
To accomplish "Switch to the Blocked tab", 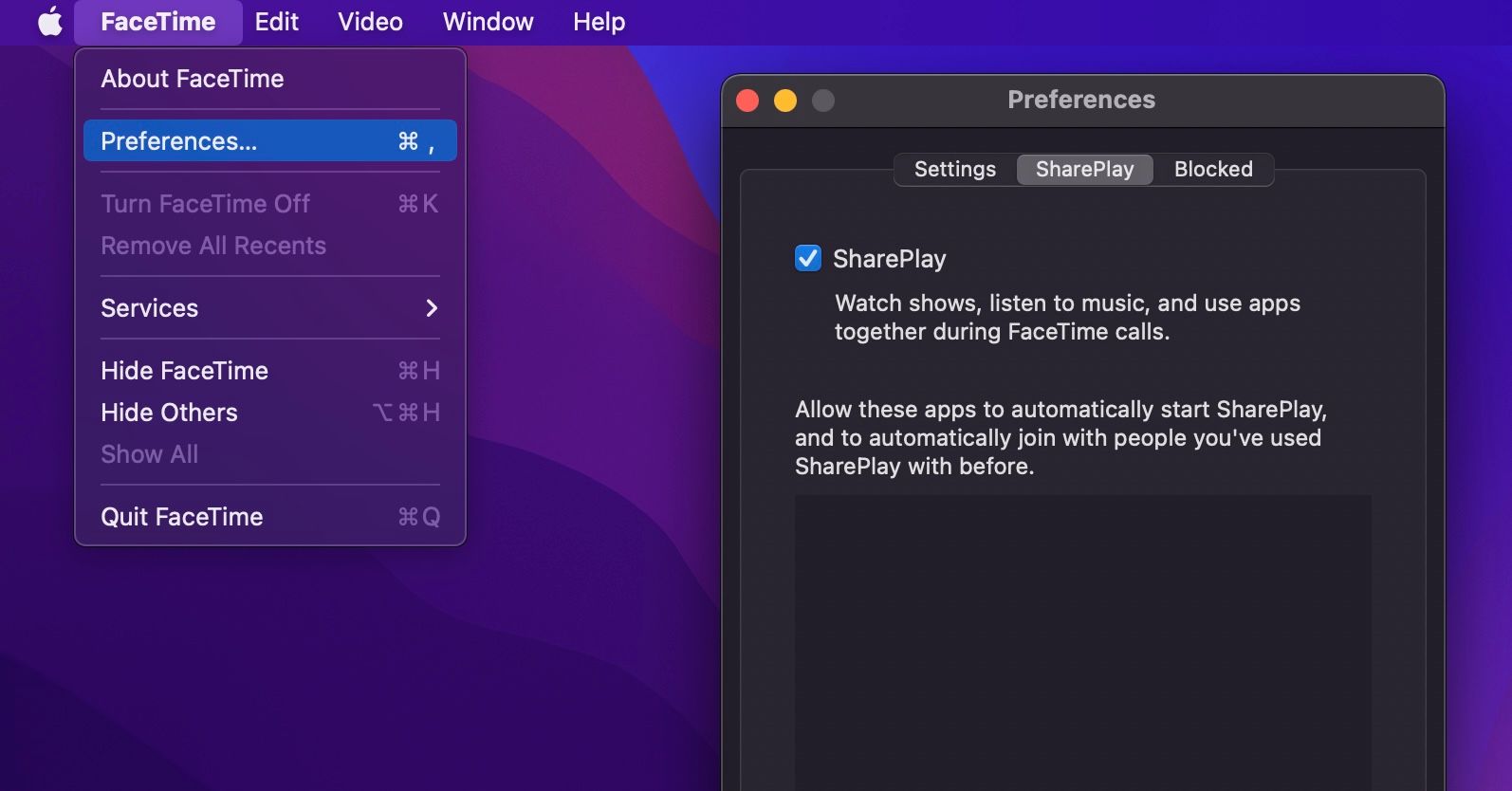I will click(1213, 170).
